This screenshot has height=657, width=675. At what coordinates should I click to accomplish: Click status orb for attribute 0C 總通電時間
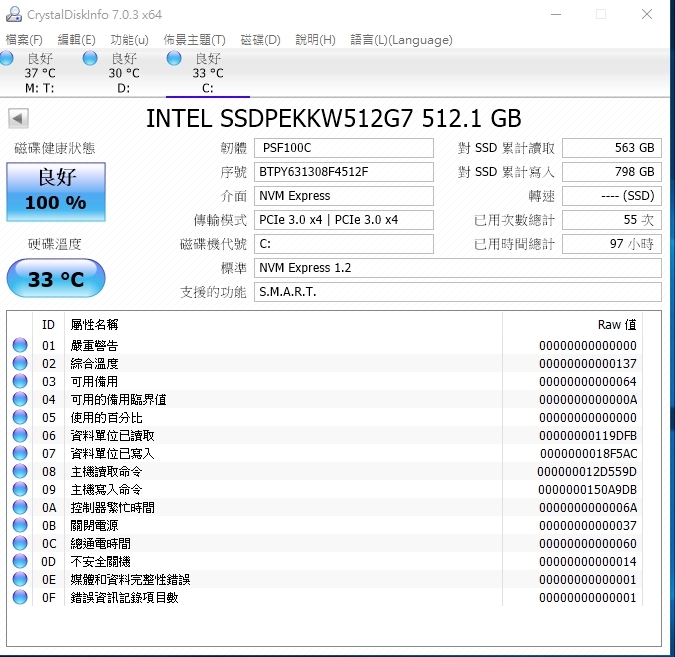point(20,544)
